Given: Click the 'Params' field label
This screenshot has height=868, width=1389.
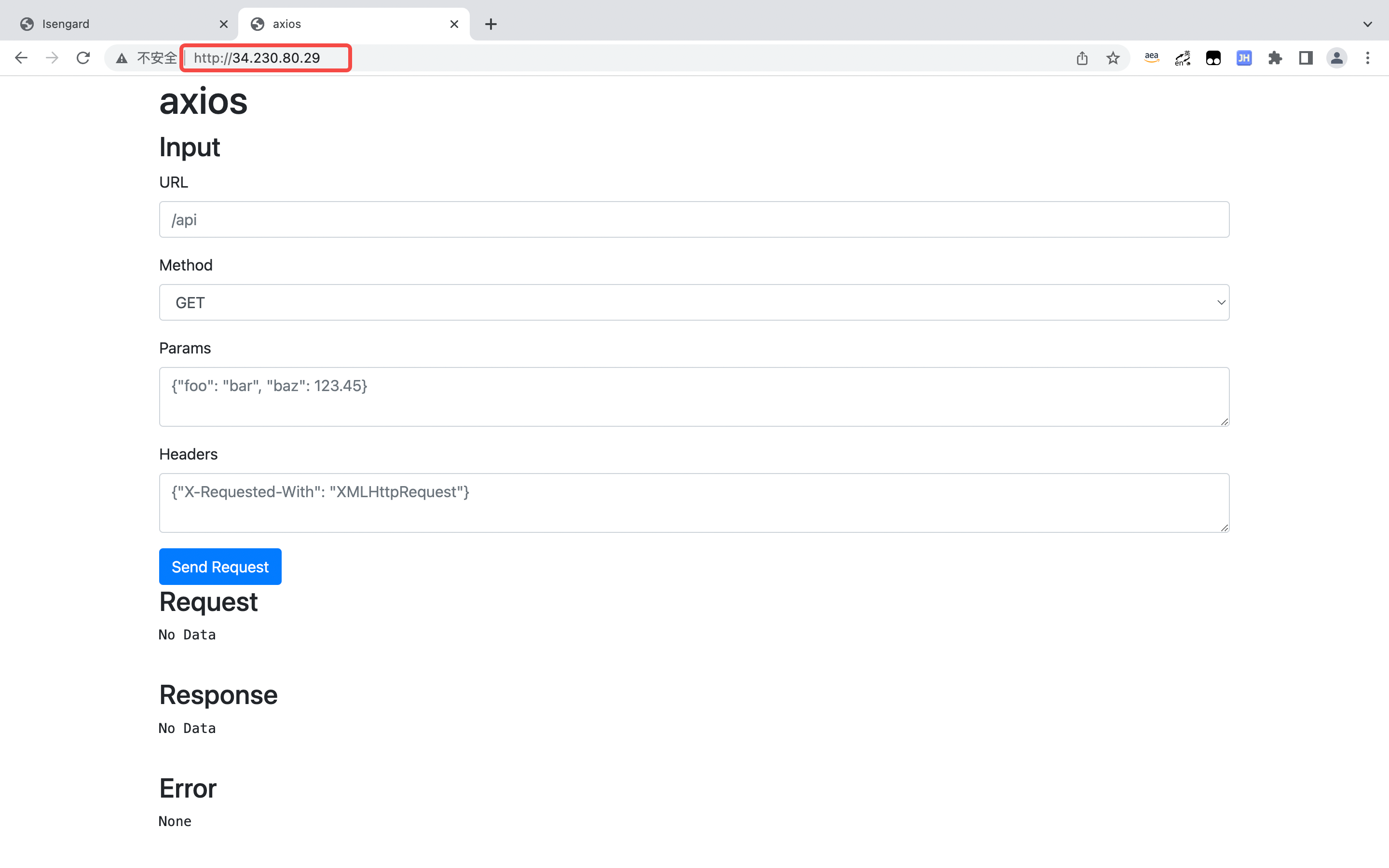Looking at the screenshot, I should (185, 349).
